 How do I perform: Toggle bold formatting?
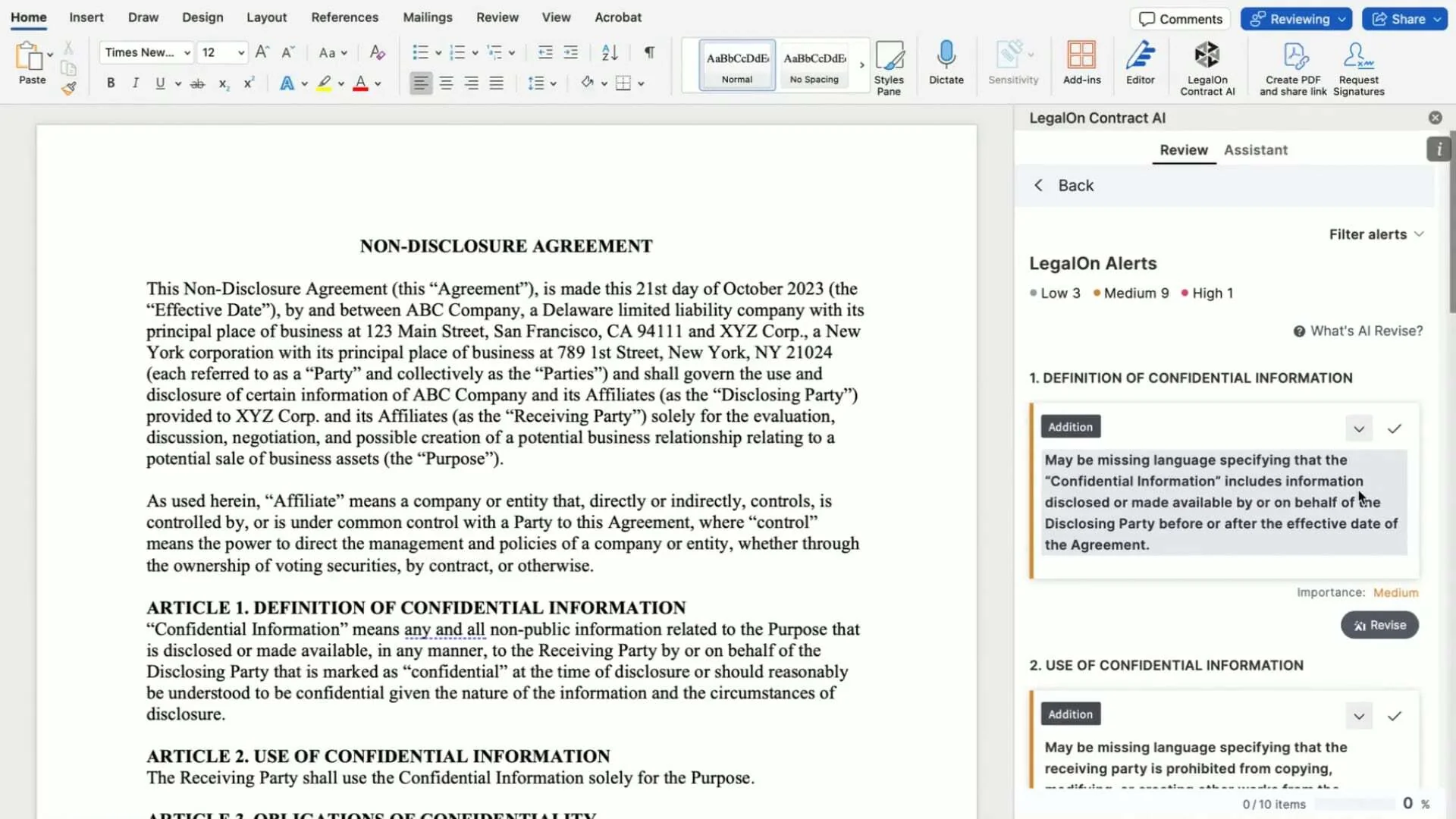pos(111,83)
